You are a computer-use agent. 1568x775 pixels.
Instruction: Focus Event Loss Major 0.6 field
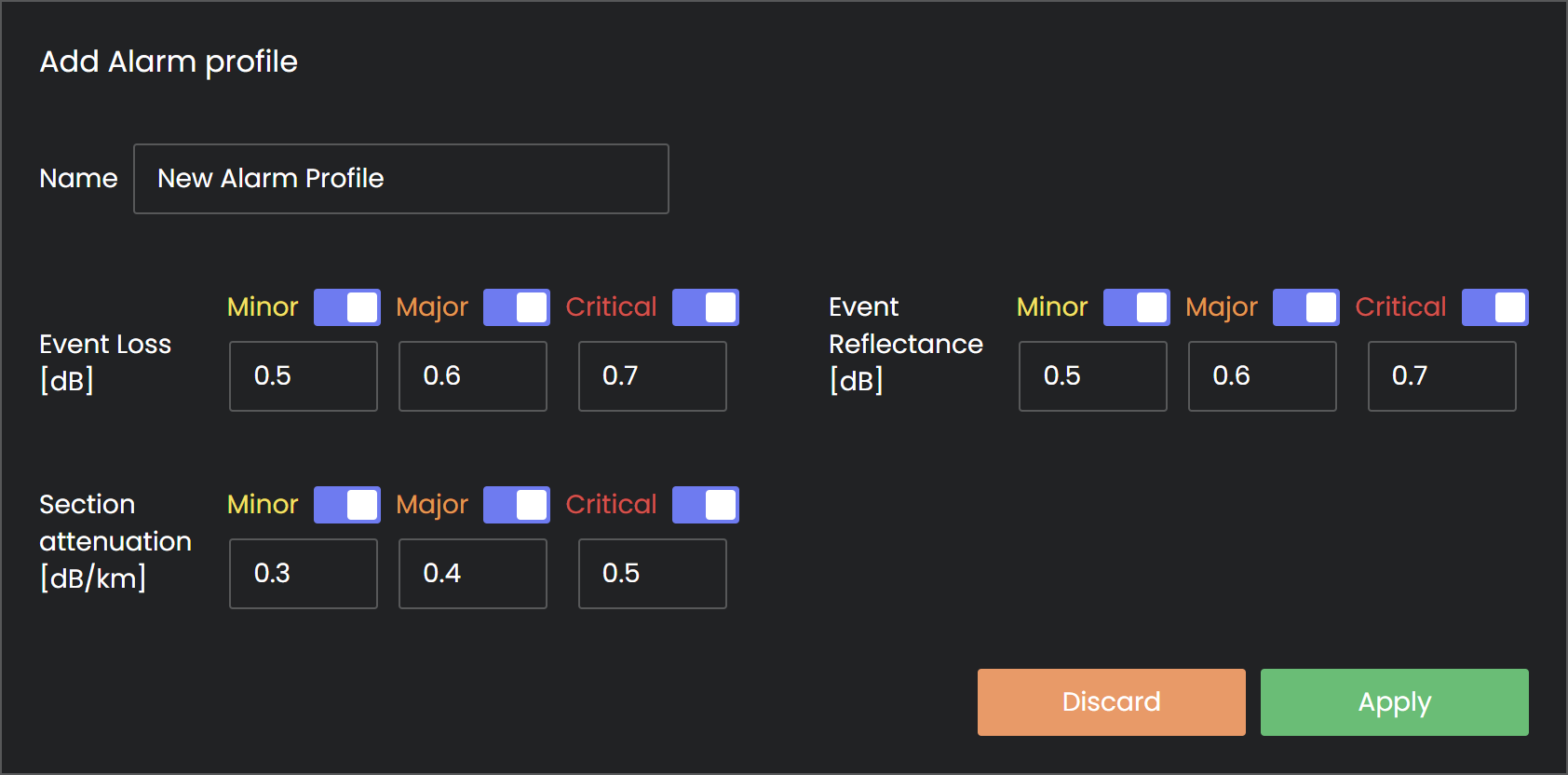472,376
